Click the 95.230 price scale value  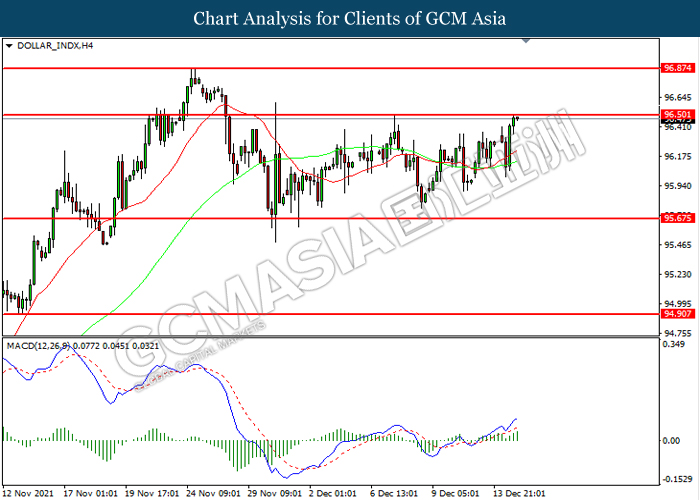coord(678,275)
